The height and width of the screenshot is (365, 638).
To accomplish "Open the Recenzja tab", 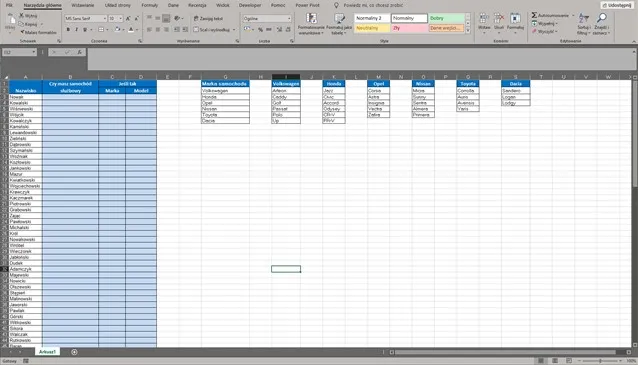I will (x=197, y=5).
